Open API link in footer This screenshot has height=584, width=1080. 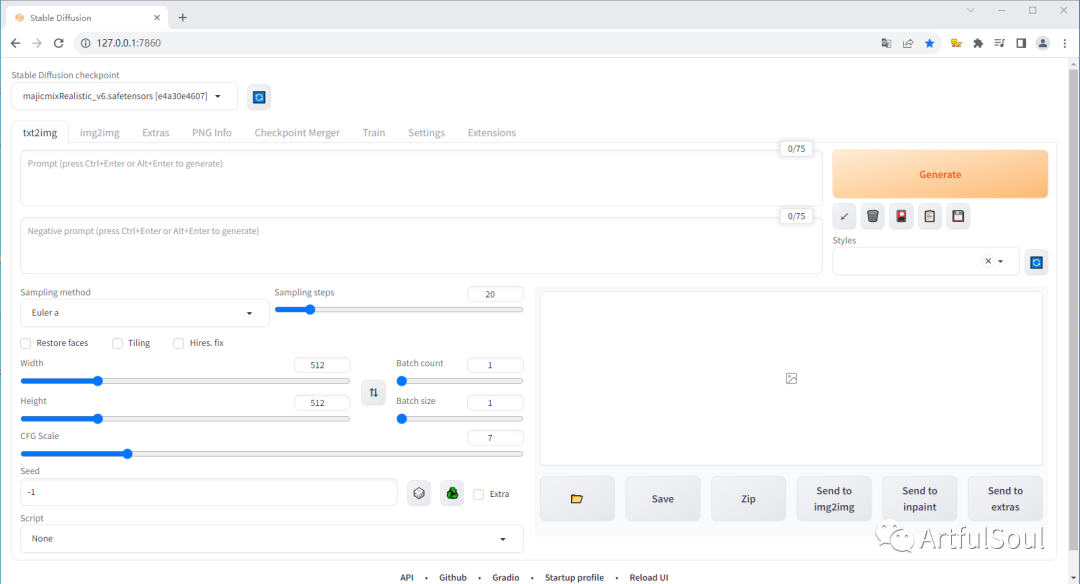point(407,577)
